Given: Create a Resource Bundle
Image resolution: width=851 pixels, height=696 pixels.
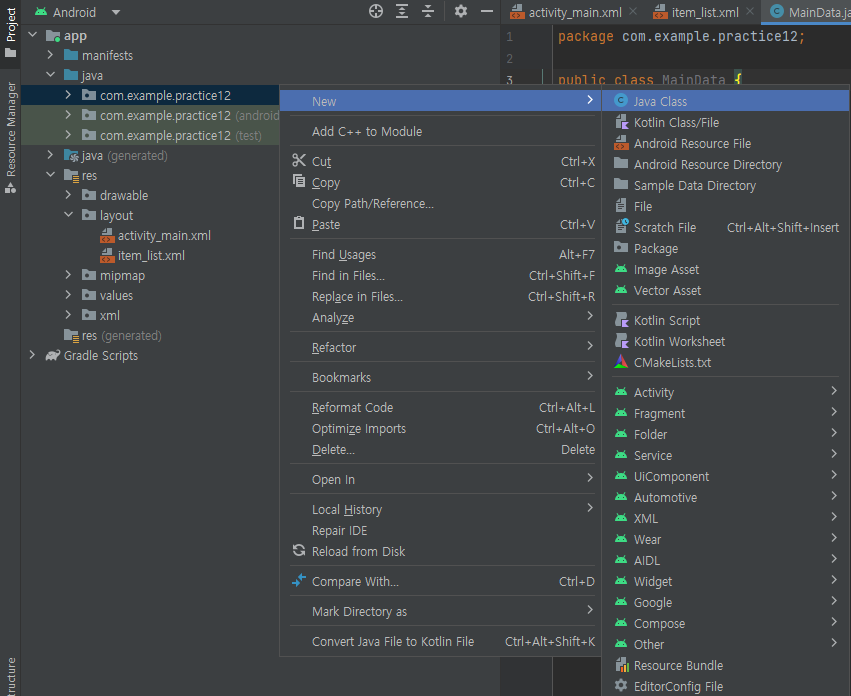Looking at the screenshot, I should (x=726, y=665).
